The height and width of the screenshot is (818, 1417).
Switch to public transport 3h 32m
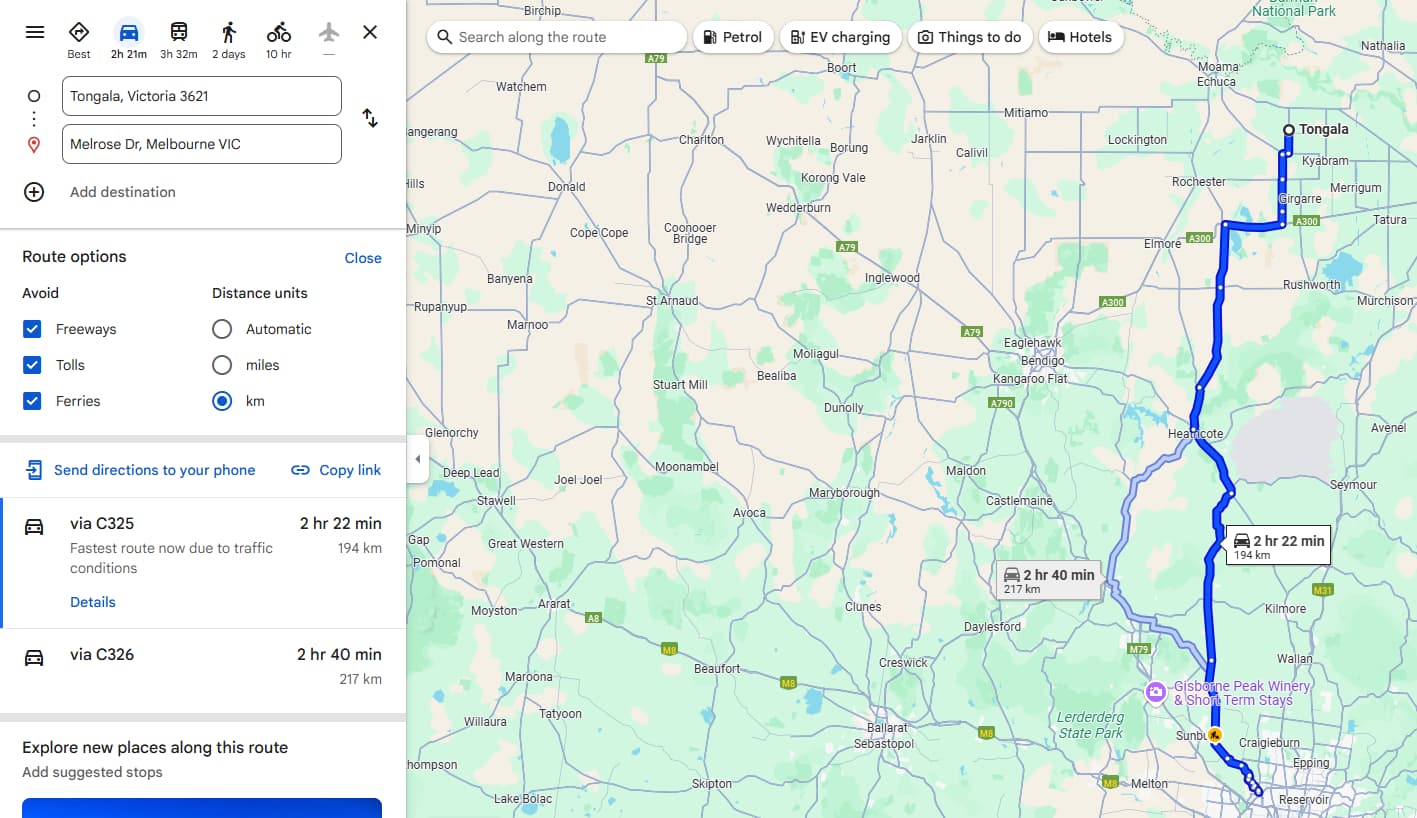tap(179, 40)
